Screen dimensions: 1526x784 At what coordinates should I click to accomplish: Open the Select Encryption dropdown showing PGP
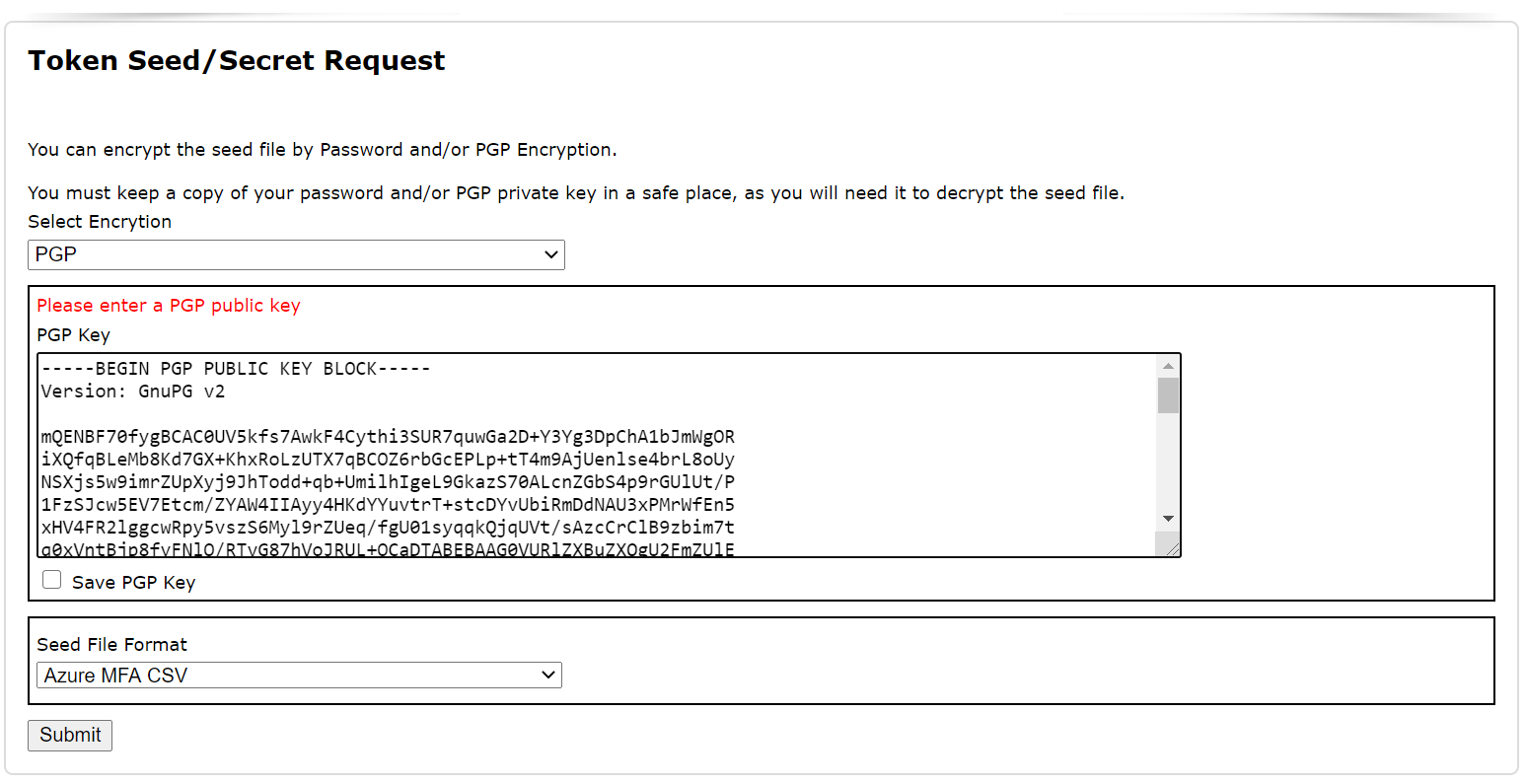click(x=296, y=254)
